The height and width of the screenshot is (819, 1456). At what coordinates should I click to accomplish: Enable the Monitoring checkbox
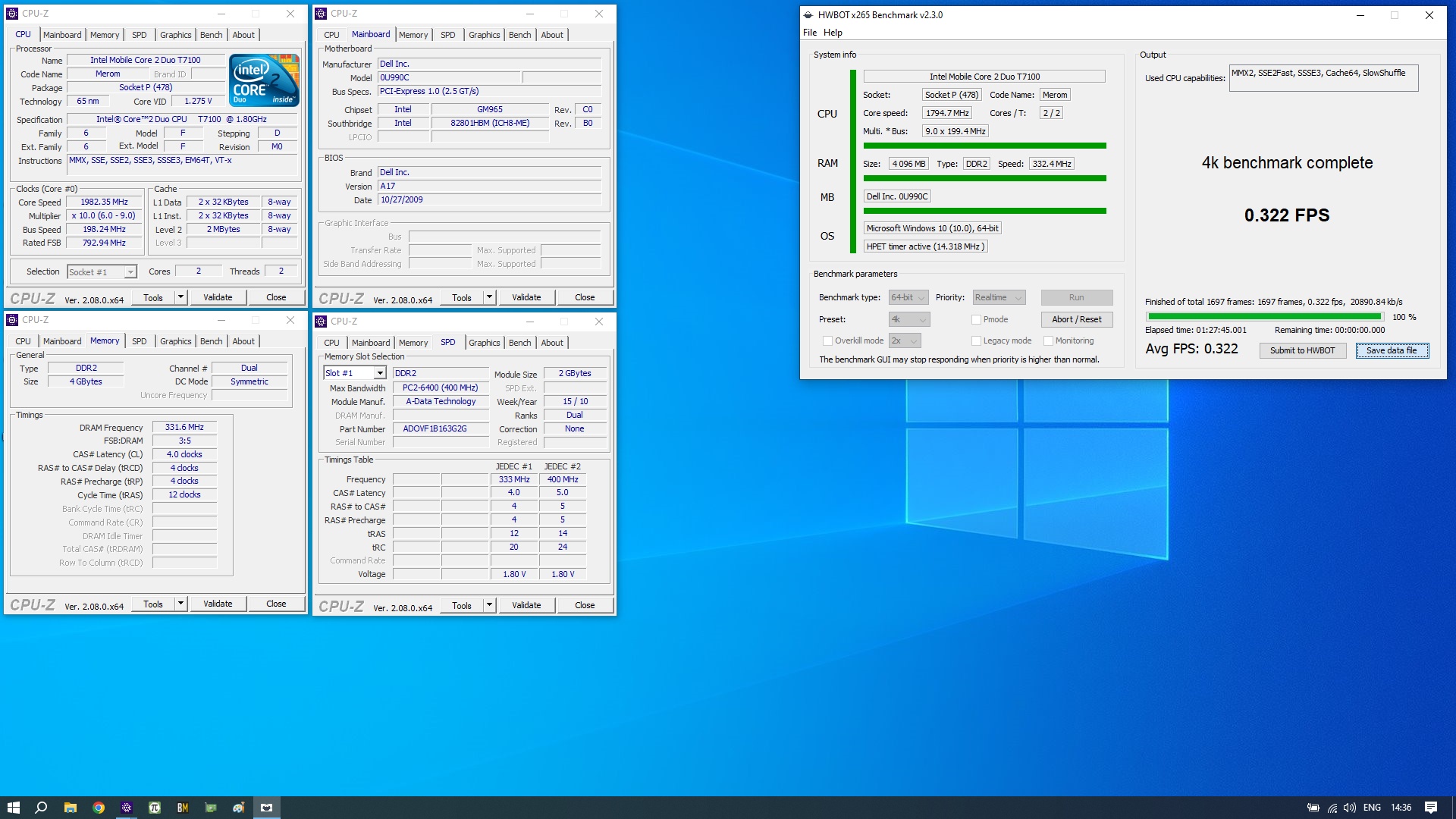pyautogui.click(x=1048, y=341)
